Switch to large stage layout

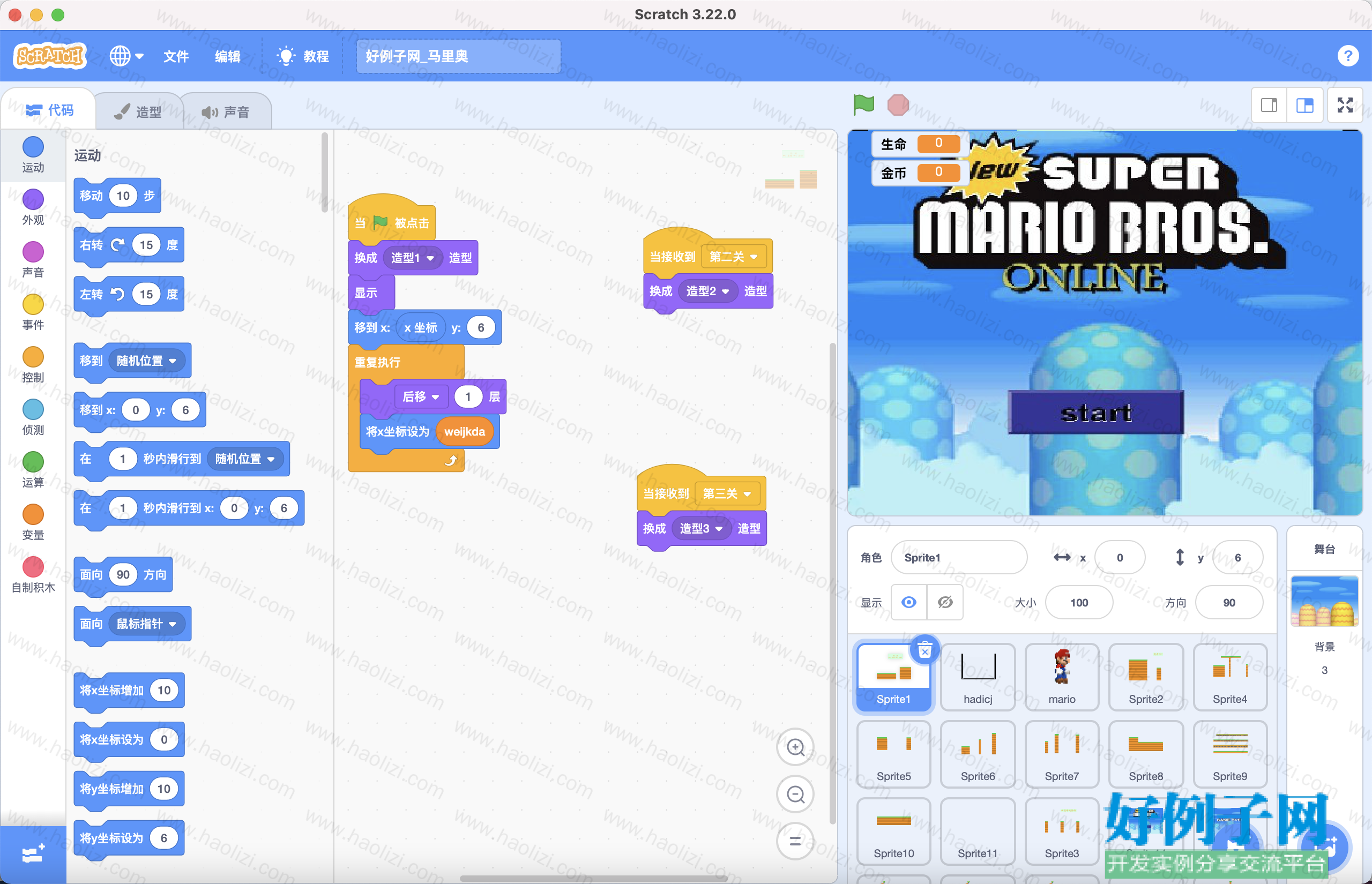pos(1305,105)
